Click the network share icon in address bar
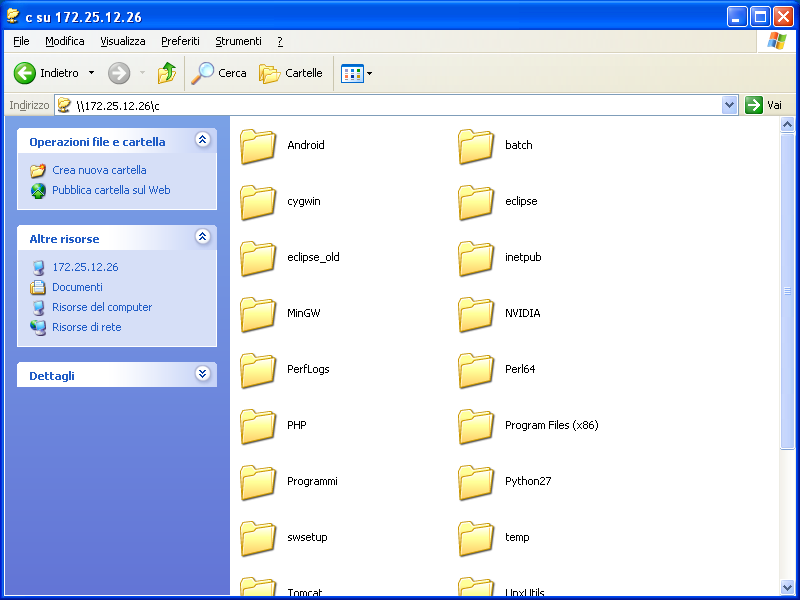Image resolution: width=800 pixels, height=600 pixels. point(64,105)
